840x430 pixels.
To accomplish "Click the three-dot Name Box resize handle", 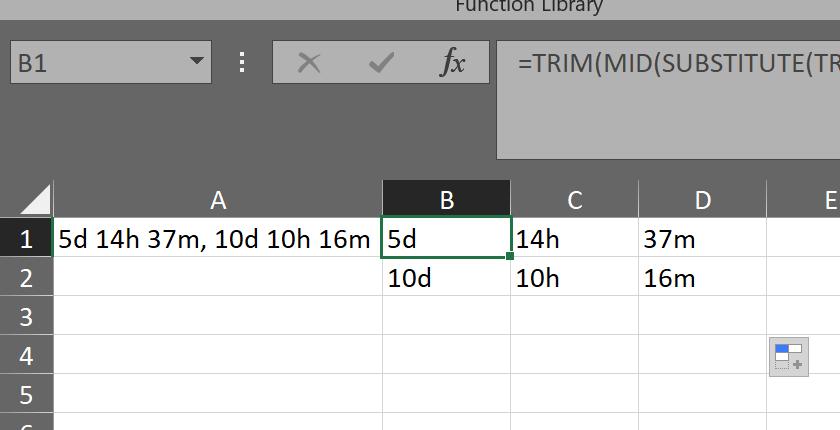I will pos(241,63).
